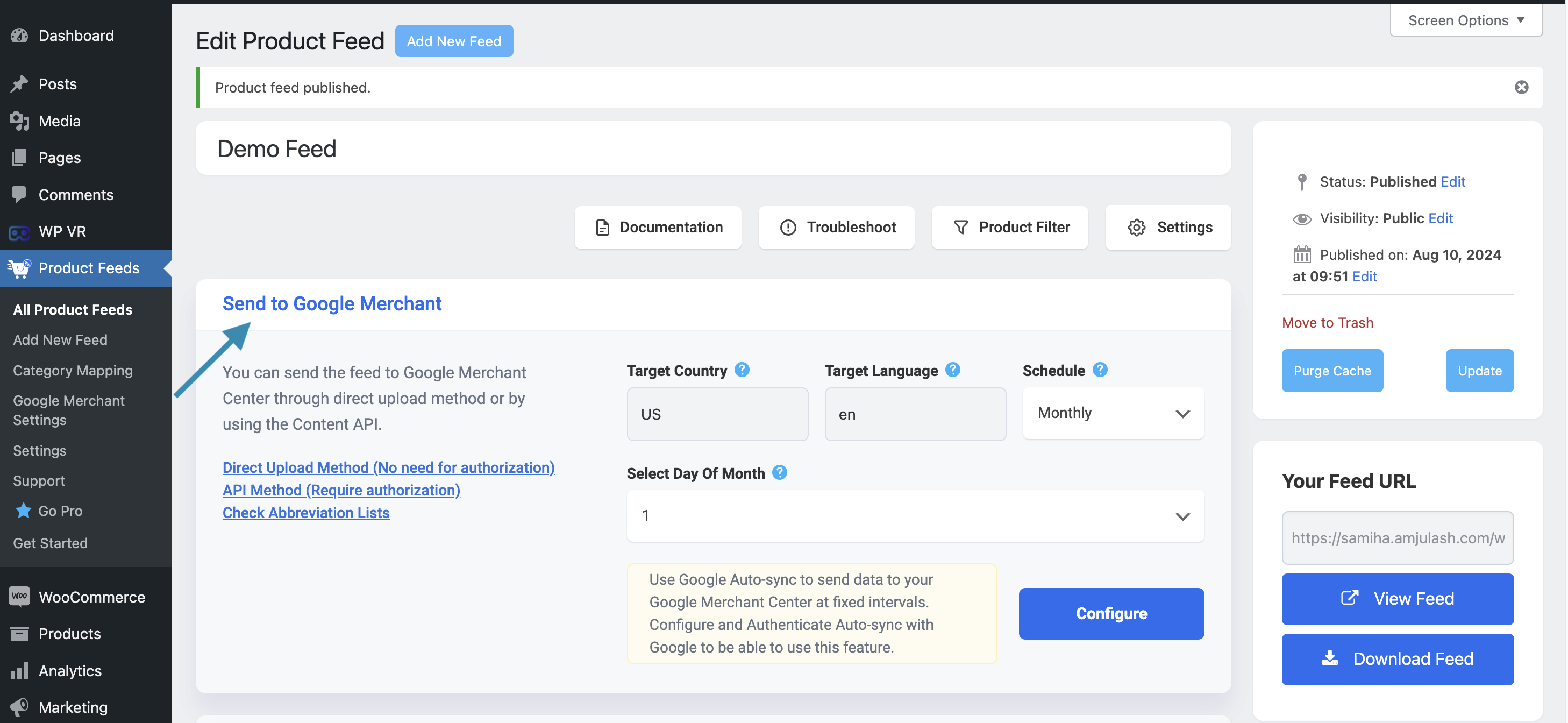Click the Status pin icon
This screenshot has height=723, width=1568.
point(1302,181)
